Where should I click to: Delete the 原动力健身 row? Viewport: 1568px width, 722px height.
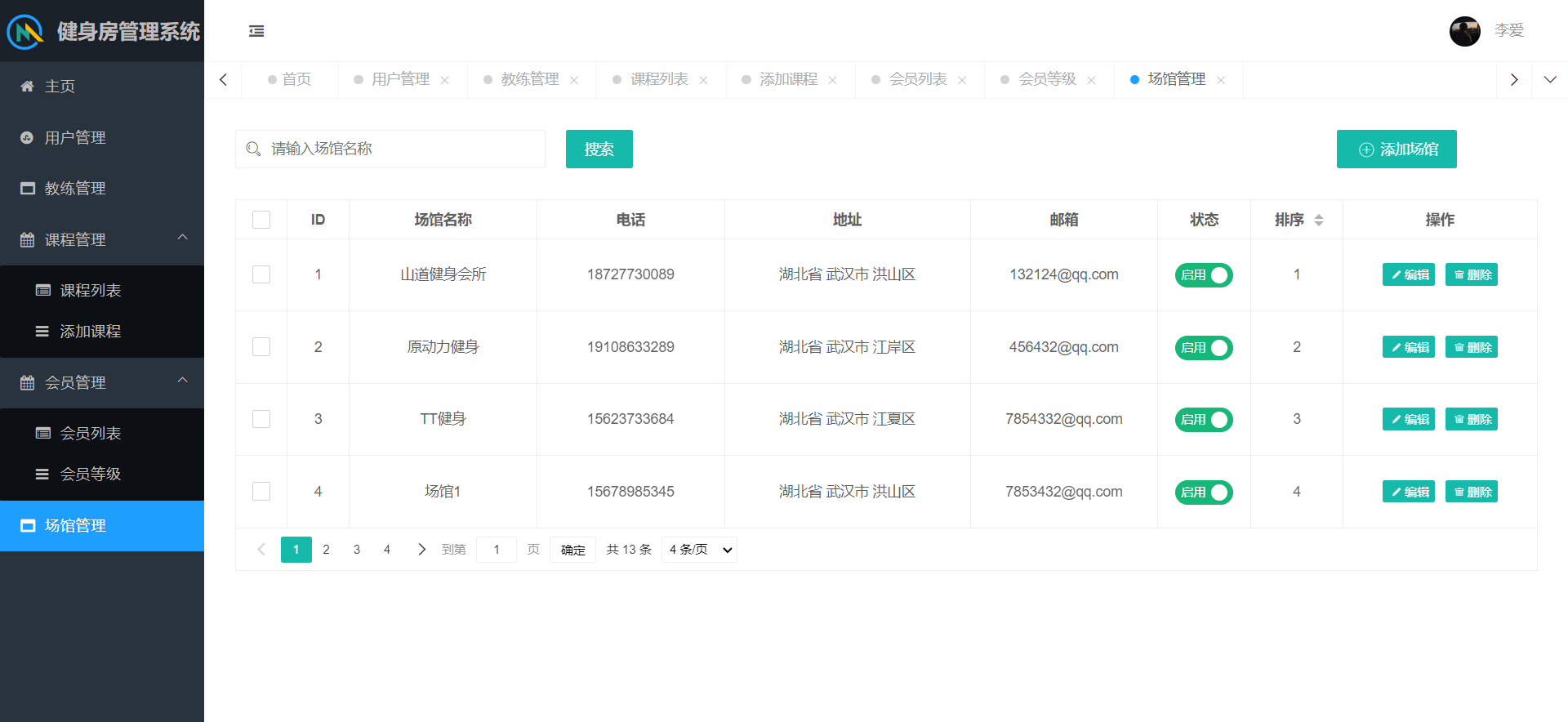click(1472, 347)
